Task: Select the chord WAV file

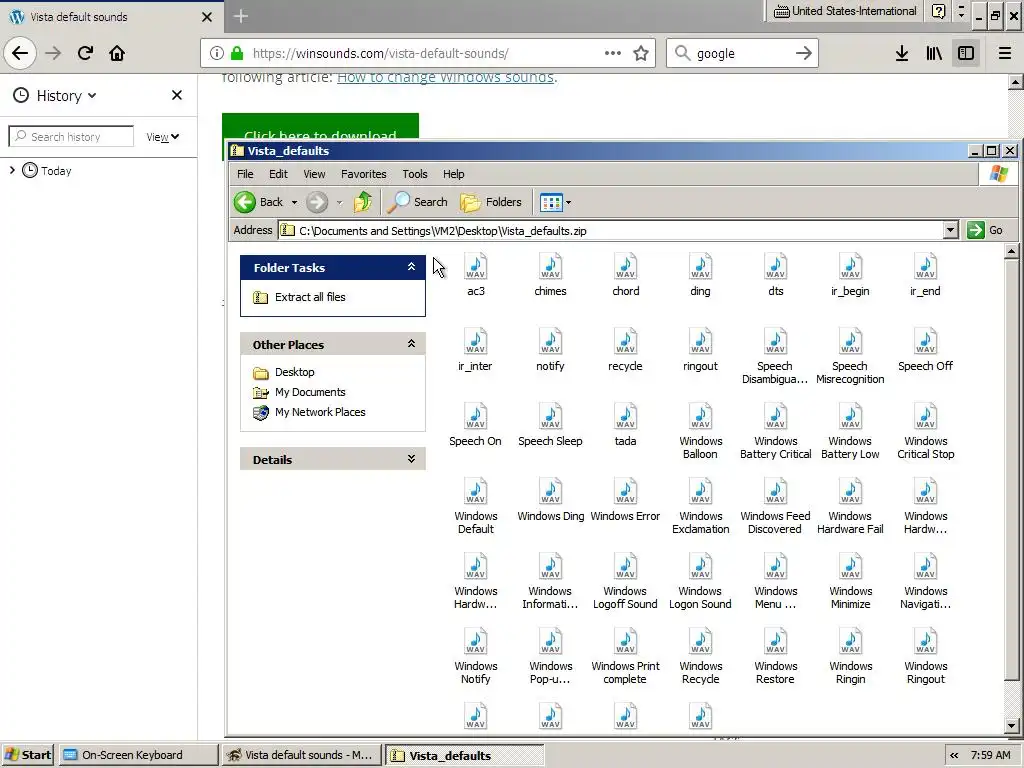Action: [626, 274]
